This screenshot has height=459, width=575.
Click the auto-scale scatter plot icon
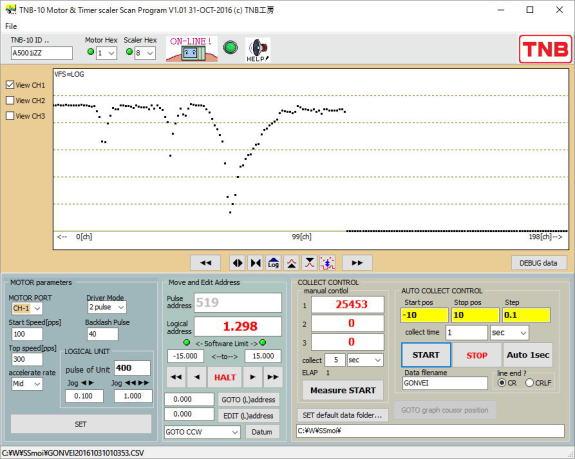point(327,263)
